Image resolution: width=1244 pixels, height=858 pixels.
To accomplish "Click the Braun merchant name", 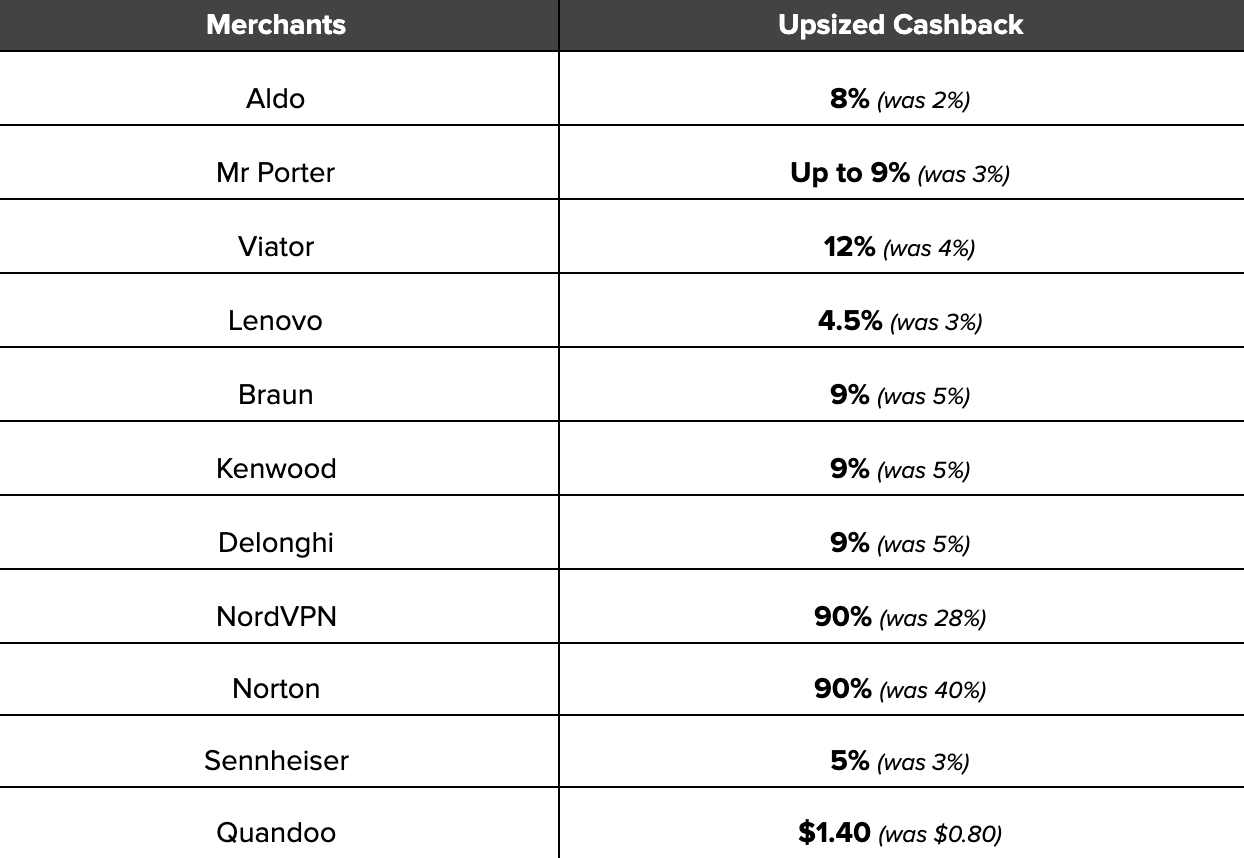I will coord(276,395).
